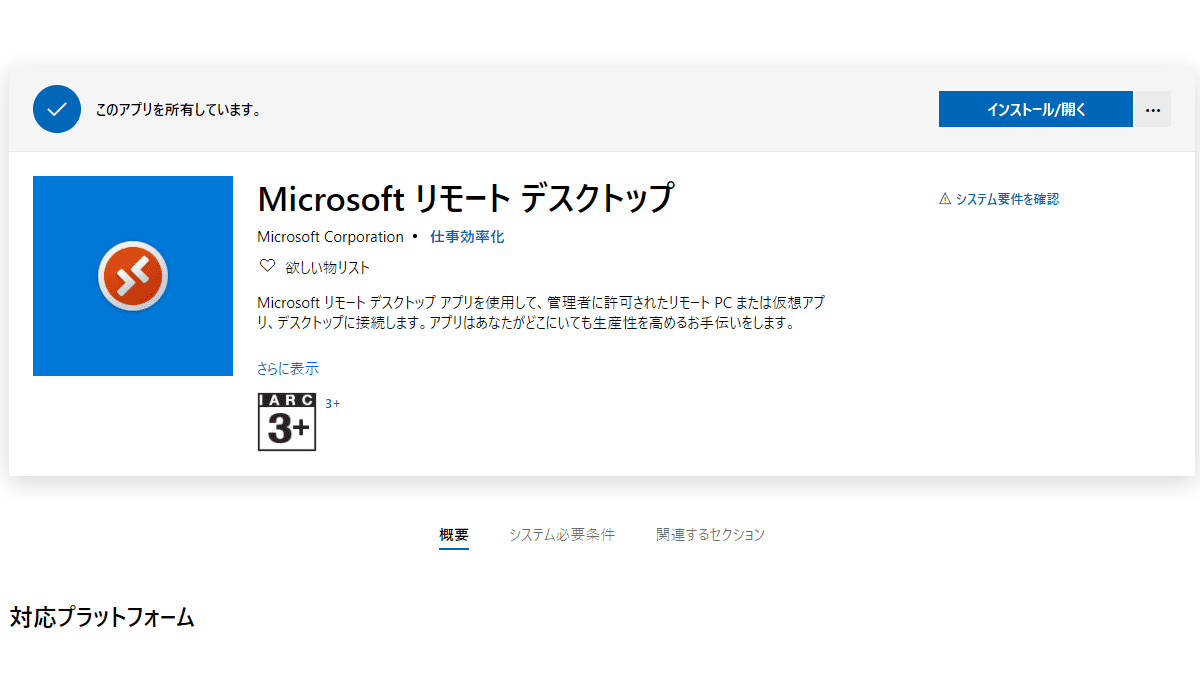Click the wishlist heart icon
This screenshot has height=675, width=1200.
tap(267, 267)
